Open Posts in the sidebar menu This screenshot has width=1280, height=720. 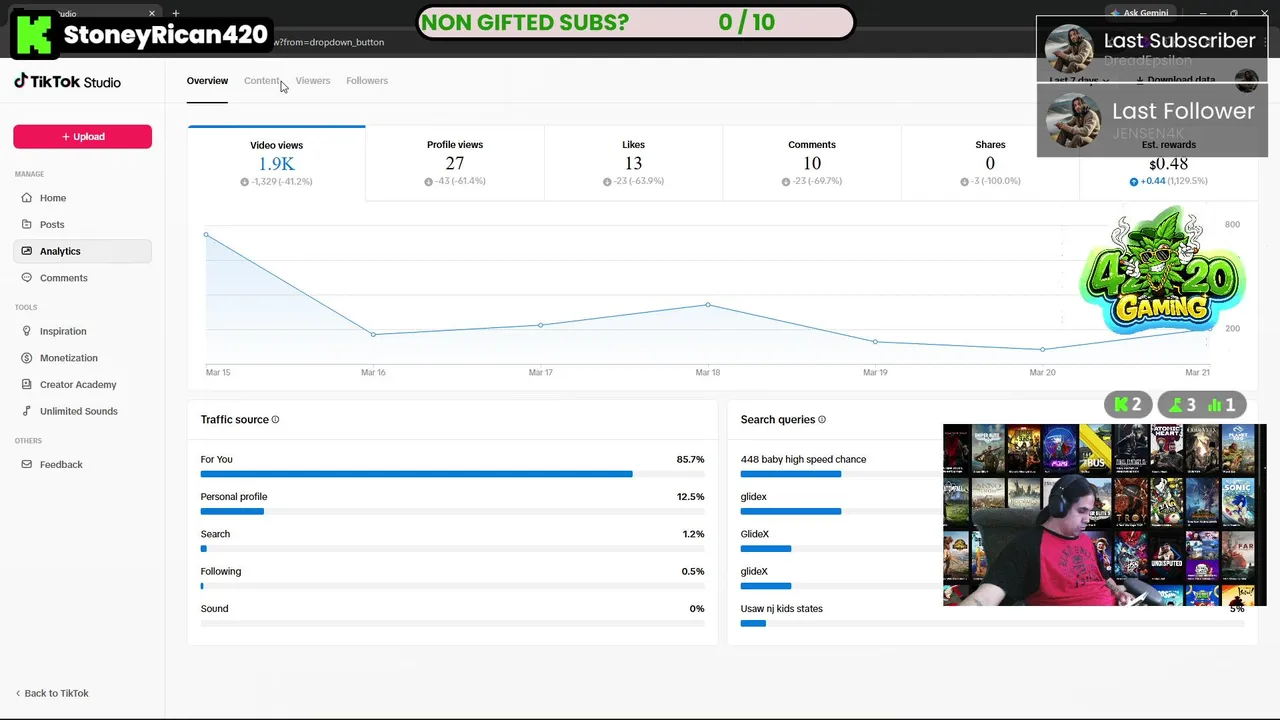click(82, 225)
